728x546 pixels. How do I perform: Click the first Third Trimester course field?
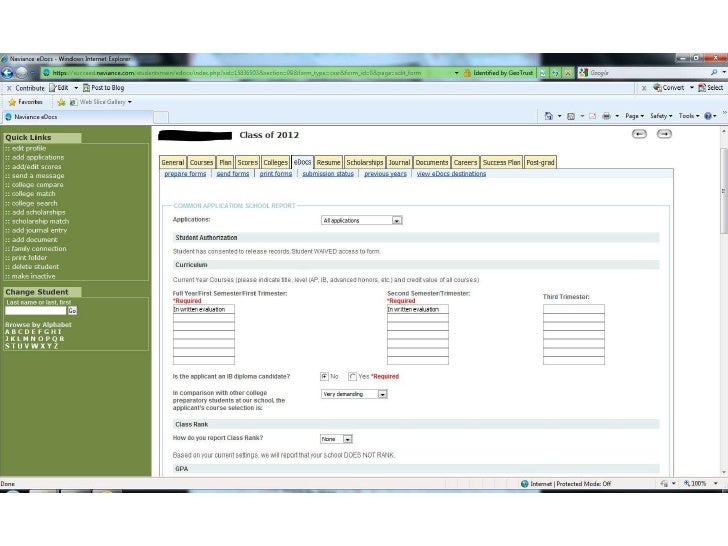click(x=574, y=309)
